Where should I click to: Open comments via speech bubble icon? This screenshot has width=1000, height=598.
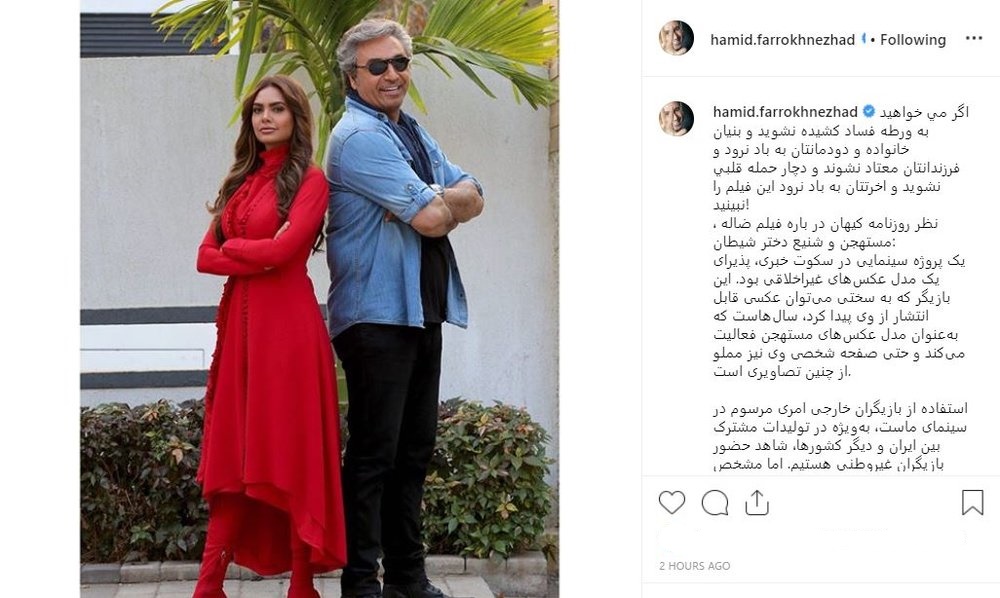714,502
